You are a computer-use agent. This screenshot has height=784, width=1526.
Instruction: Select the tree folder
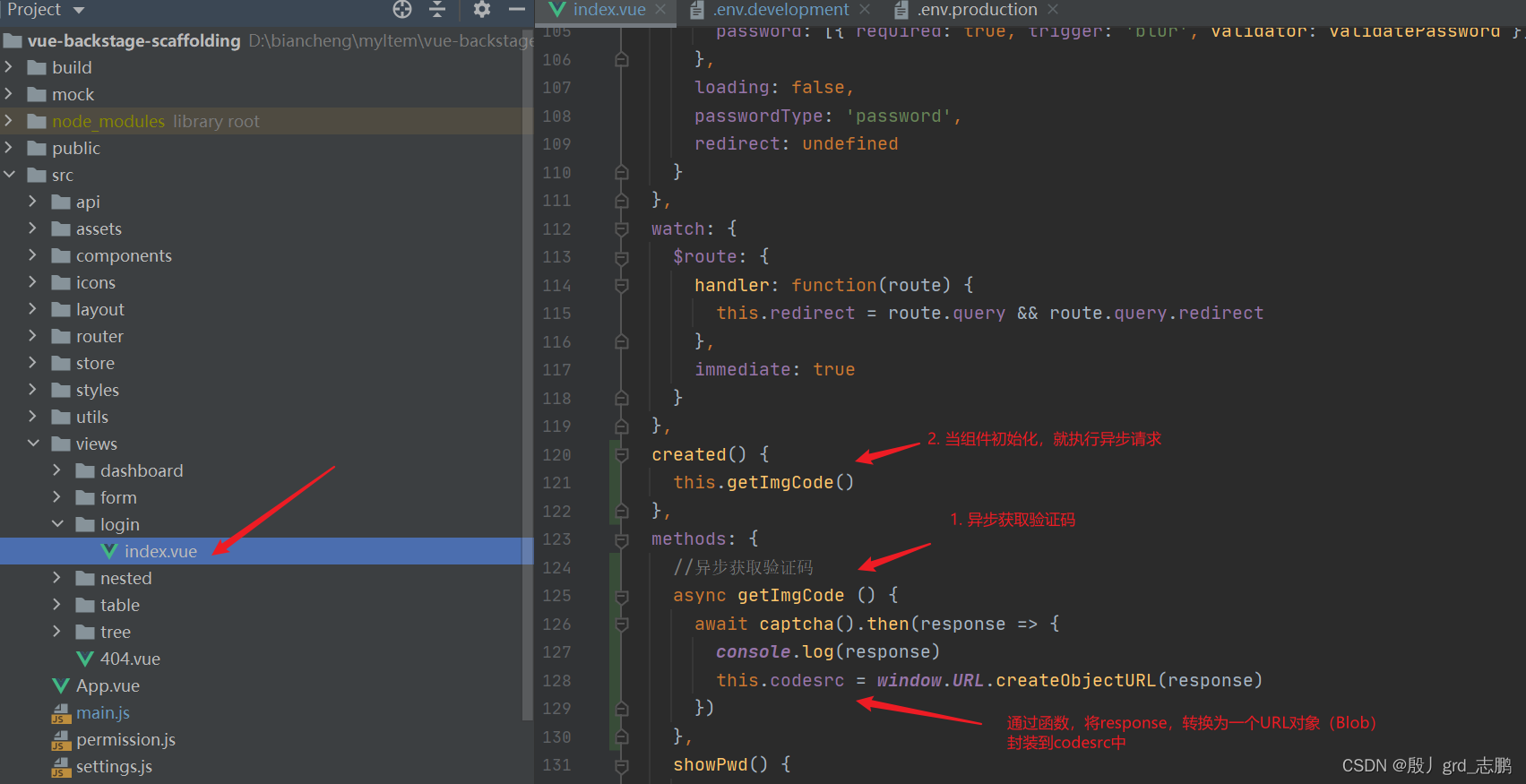coord(115,632)
